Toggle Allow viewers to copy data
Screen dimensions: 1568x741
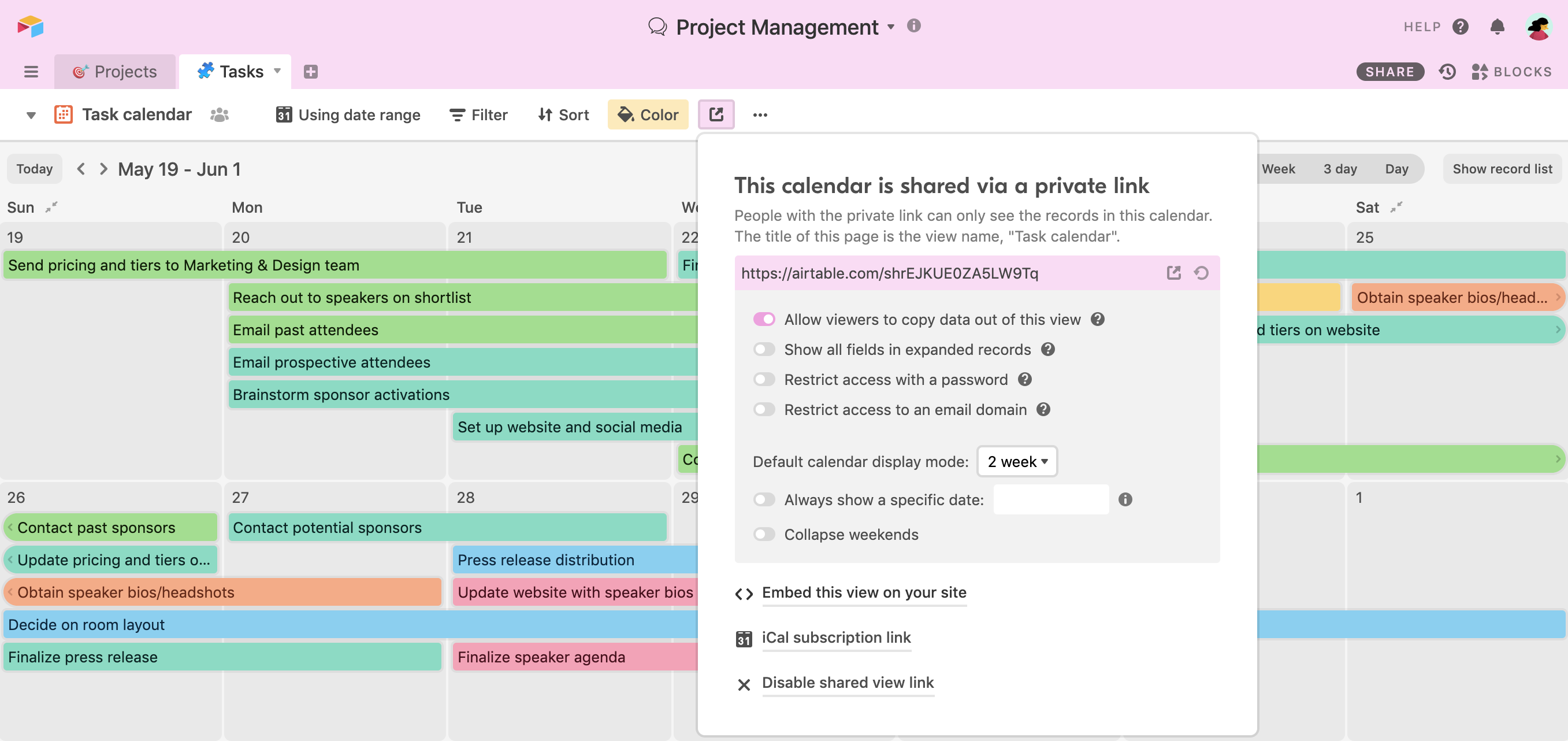[764, 319]
